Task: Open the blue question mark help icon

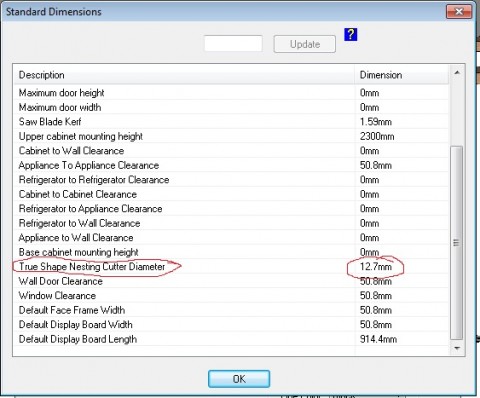Action: click(x=351, y=34)
